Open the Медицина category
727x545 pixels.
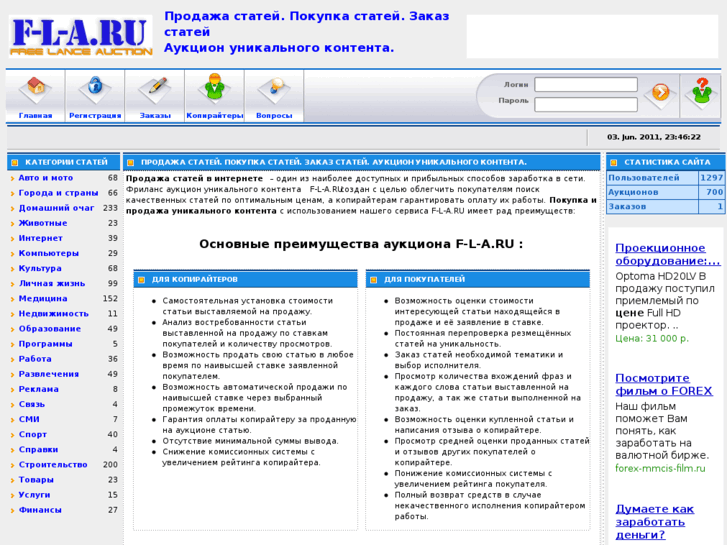click(x=43, y=299)
